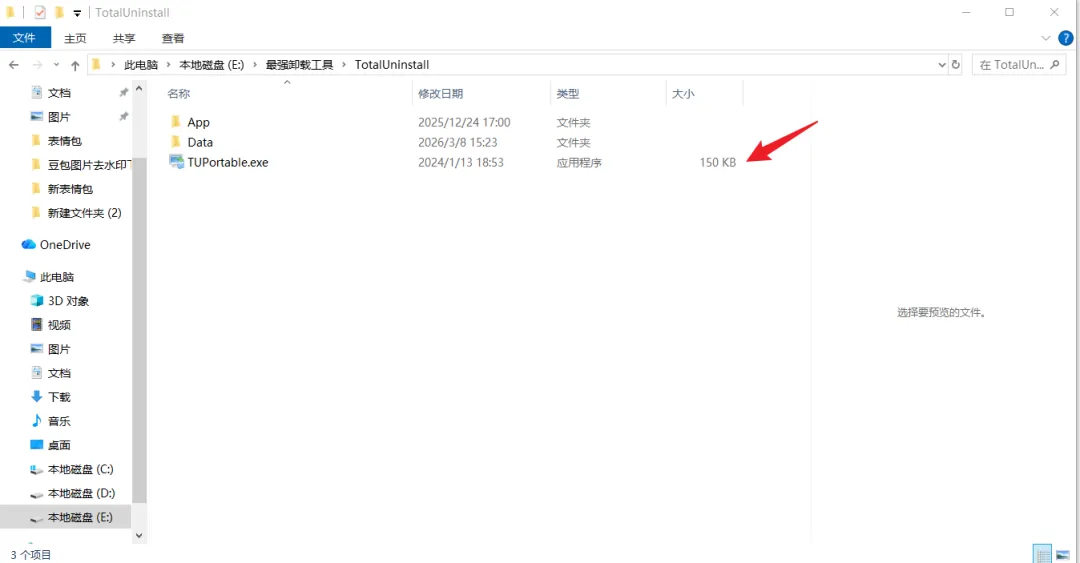Switch to the 共享 ribbon tab
Screen dimensions: 1080x563
point(124,39)
